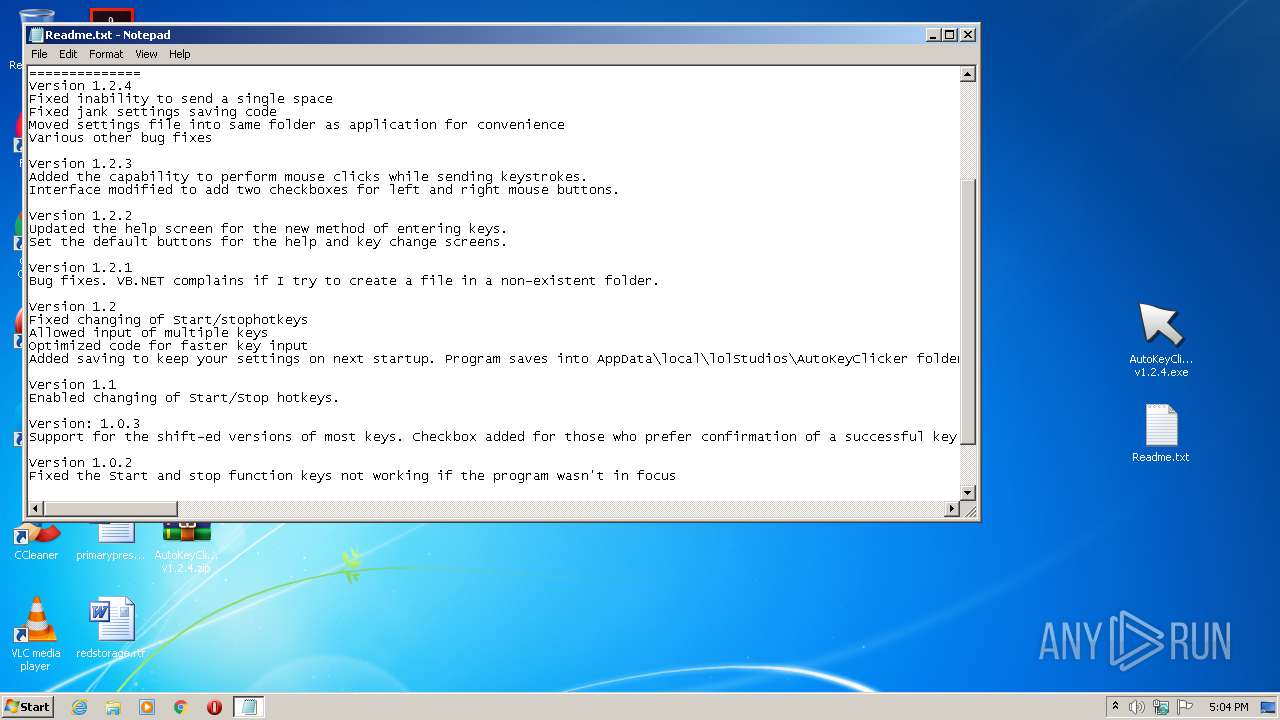Viewport: 1280px width, 720px height.
Task: Click the Notepad window resize grip corner
Action: pyautogui.click(x=968, y=510)
